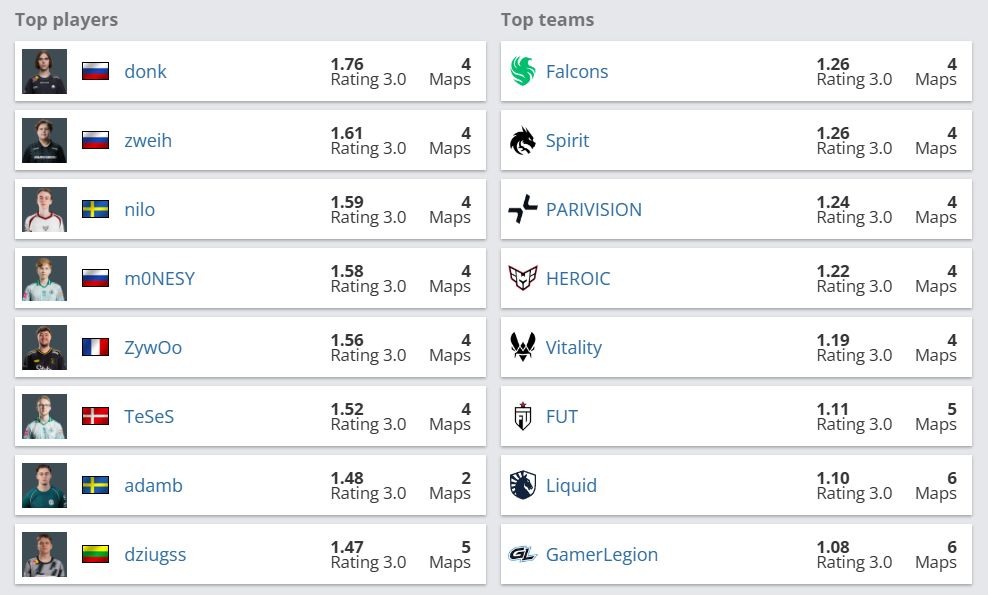Click the Danish flag beside TeSeS
The height and width of the screenshot is (595, 988).
95,416
